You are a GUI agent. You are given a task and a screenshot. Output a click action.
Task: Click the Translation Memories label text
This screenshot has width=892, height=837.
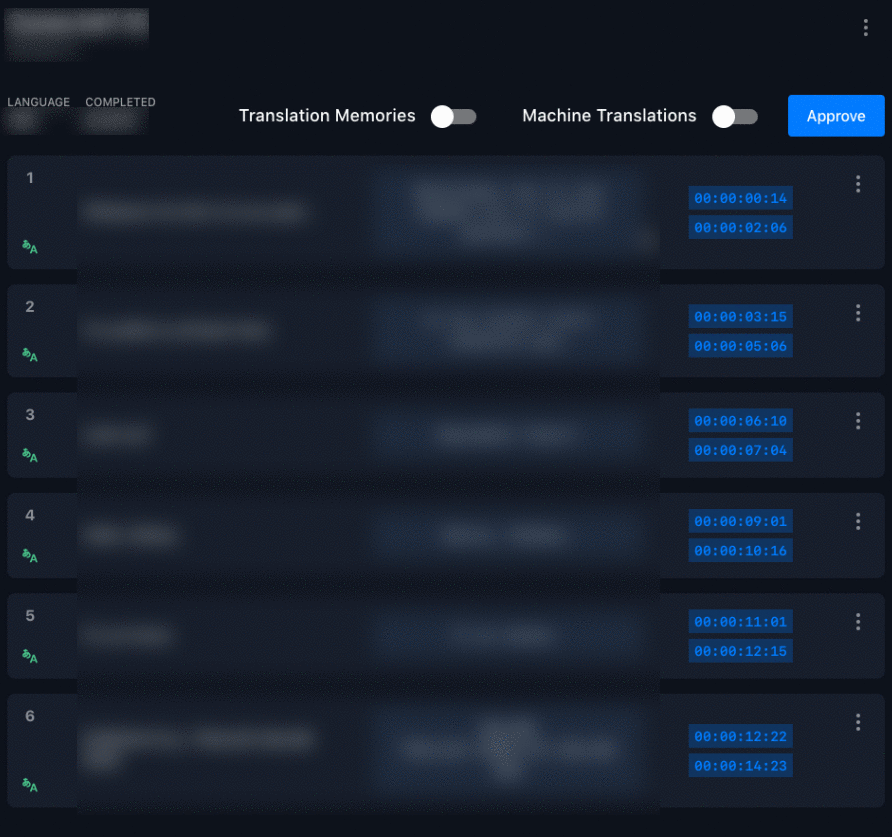[327, 116]
